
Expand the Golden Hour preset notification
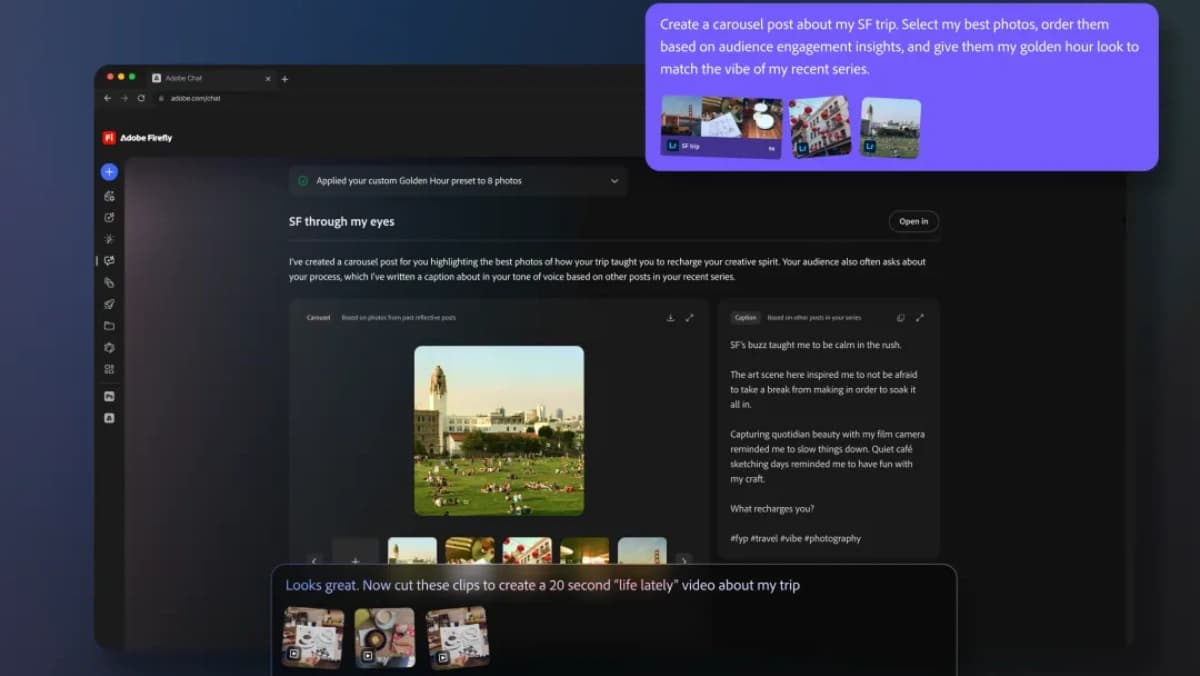coord(616,181)
